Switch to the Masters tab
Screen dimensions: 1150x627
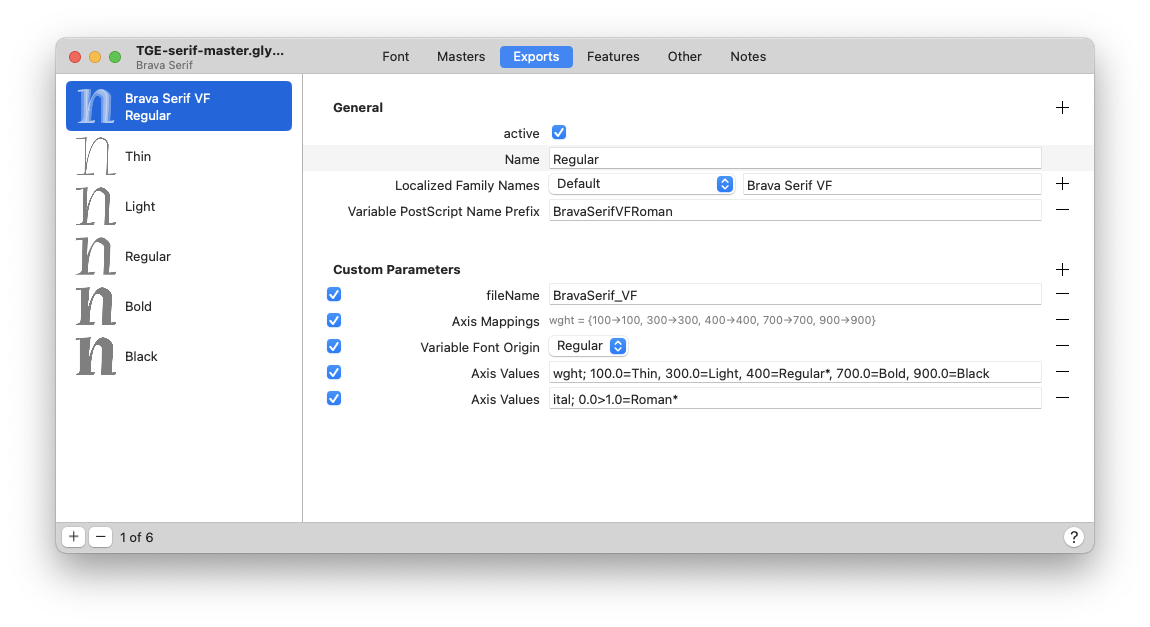pos(461,57)
